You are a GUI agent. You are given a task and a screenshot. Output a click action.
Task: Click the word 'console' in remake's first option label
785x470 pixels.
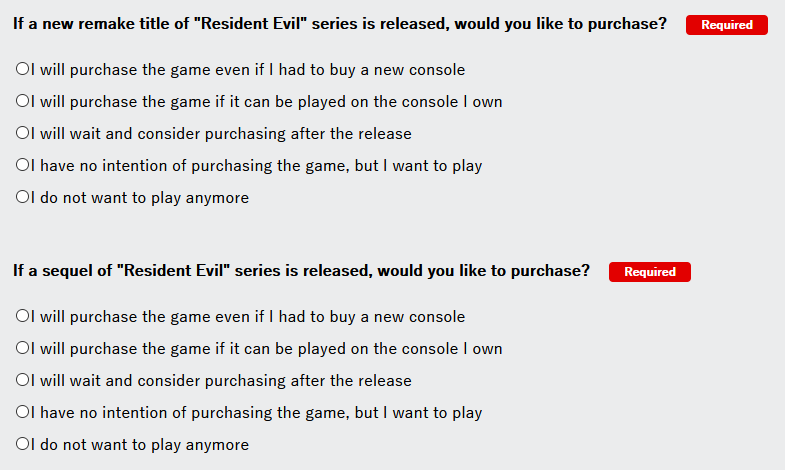[x=435, y=70]
